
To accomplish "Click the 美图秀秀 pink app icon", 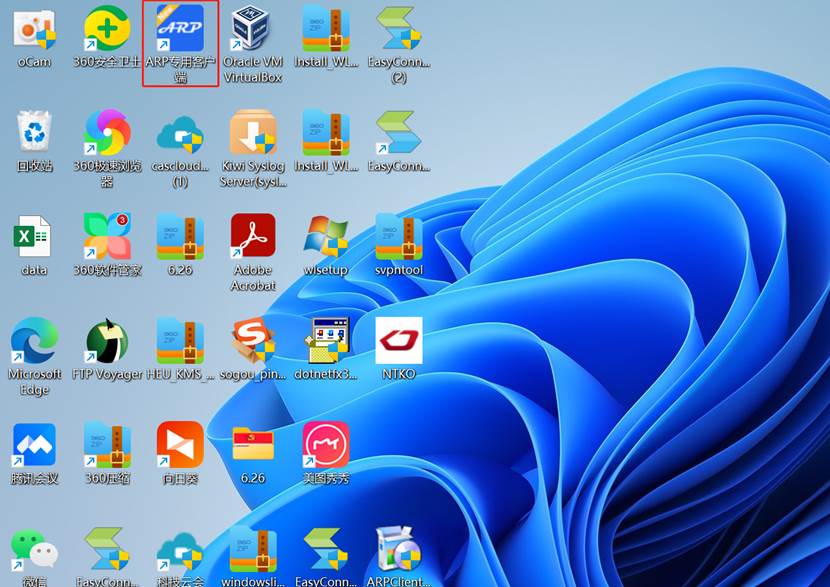I will 326,446.
